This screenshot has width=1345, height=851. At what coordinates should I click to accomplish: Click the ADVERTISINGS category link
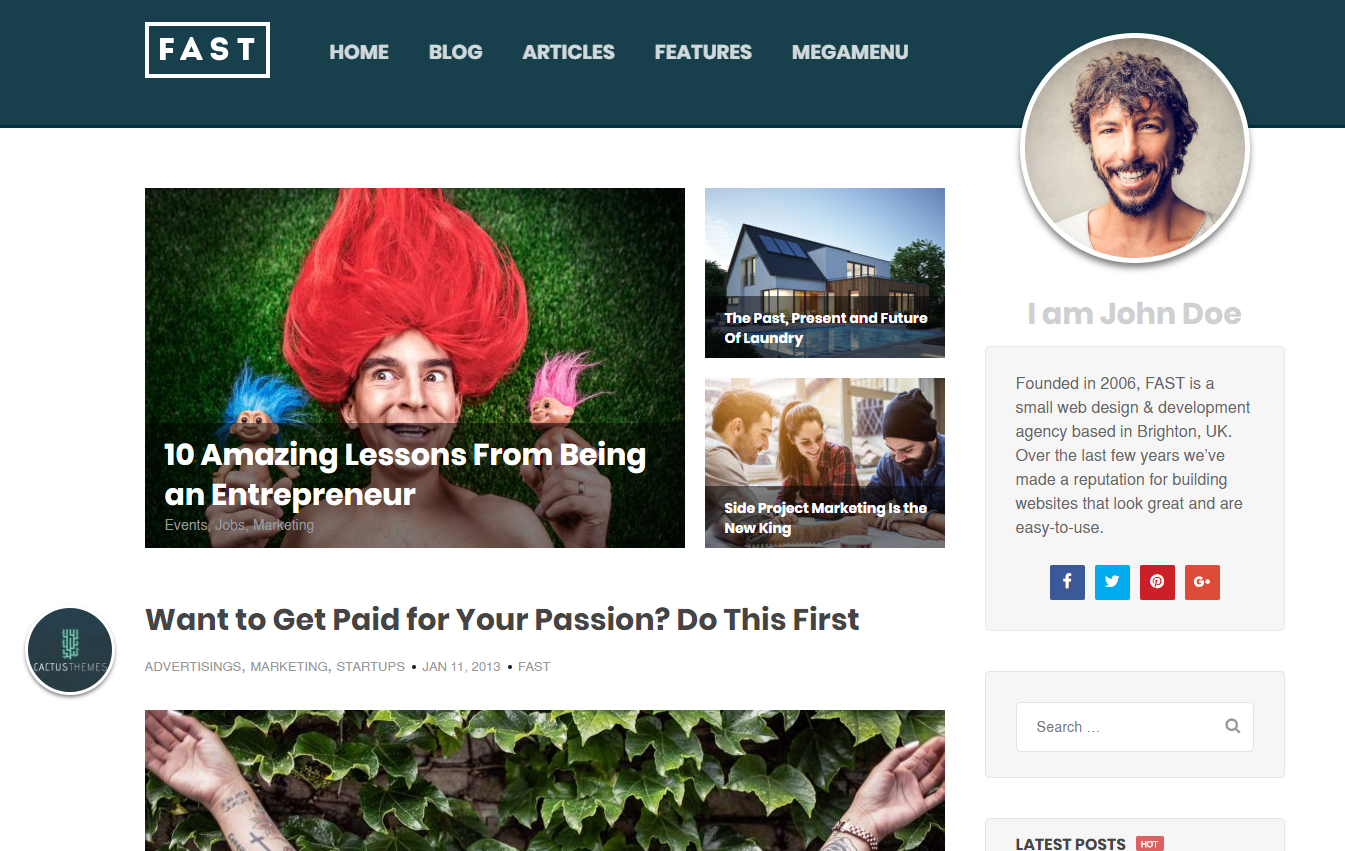[193, 666]
